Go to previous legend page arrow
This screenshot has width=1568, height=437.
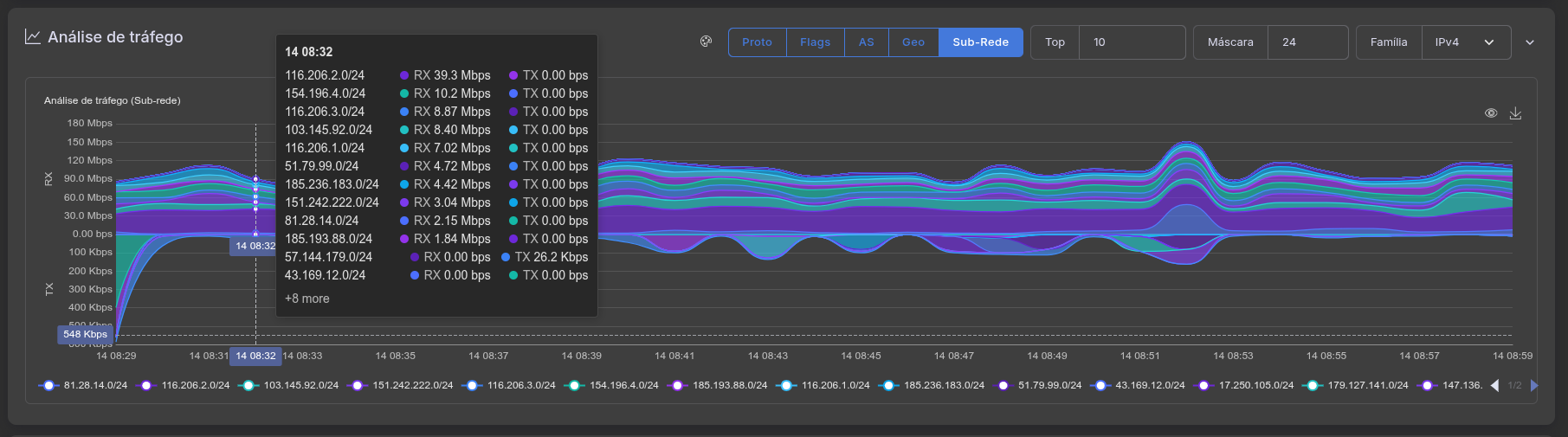click(x=1494, y=386)
